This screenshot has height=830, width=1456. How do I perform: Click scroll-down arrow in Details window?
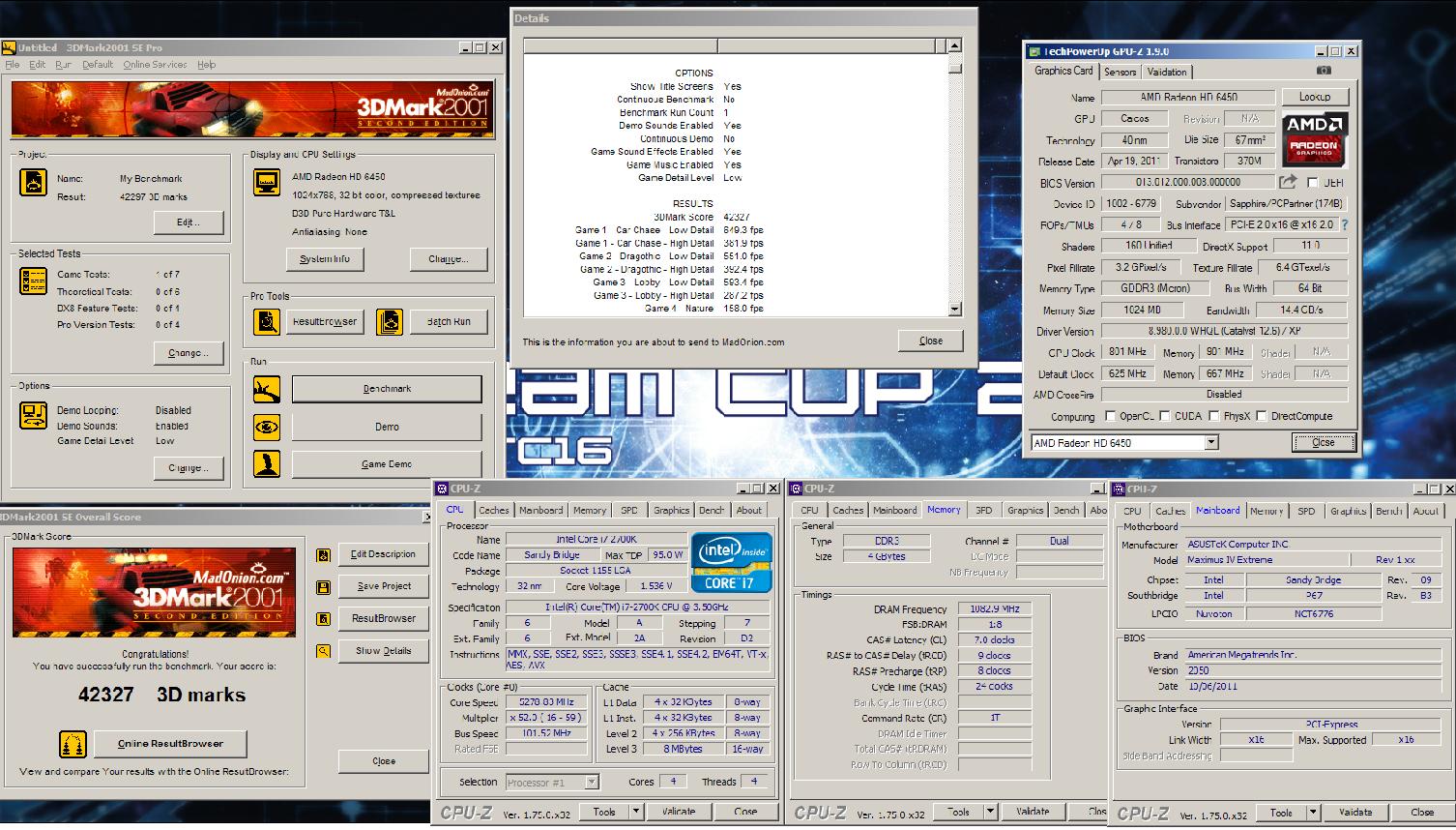955,310
